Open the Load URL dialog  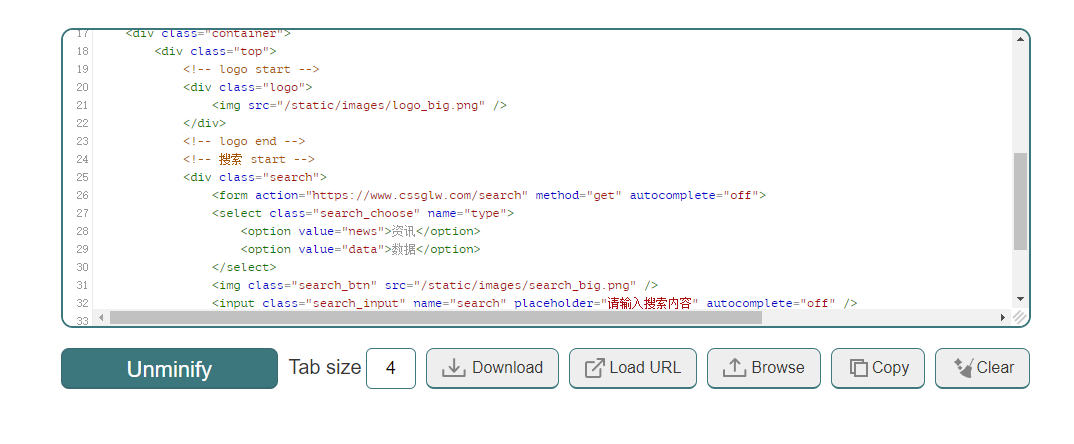[x=633, y=369]
